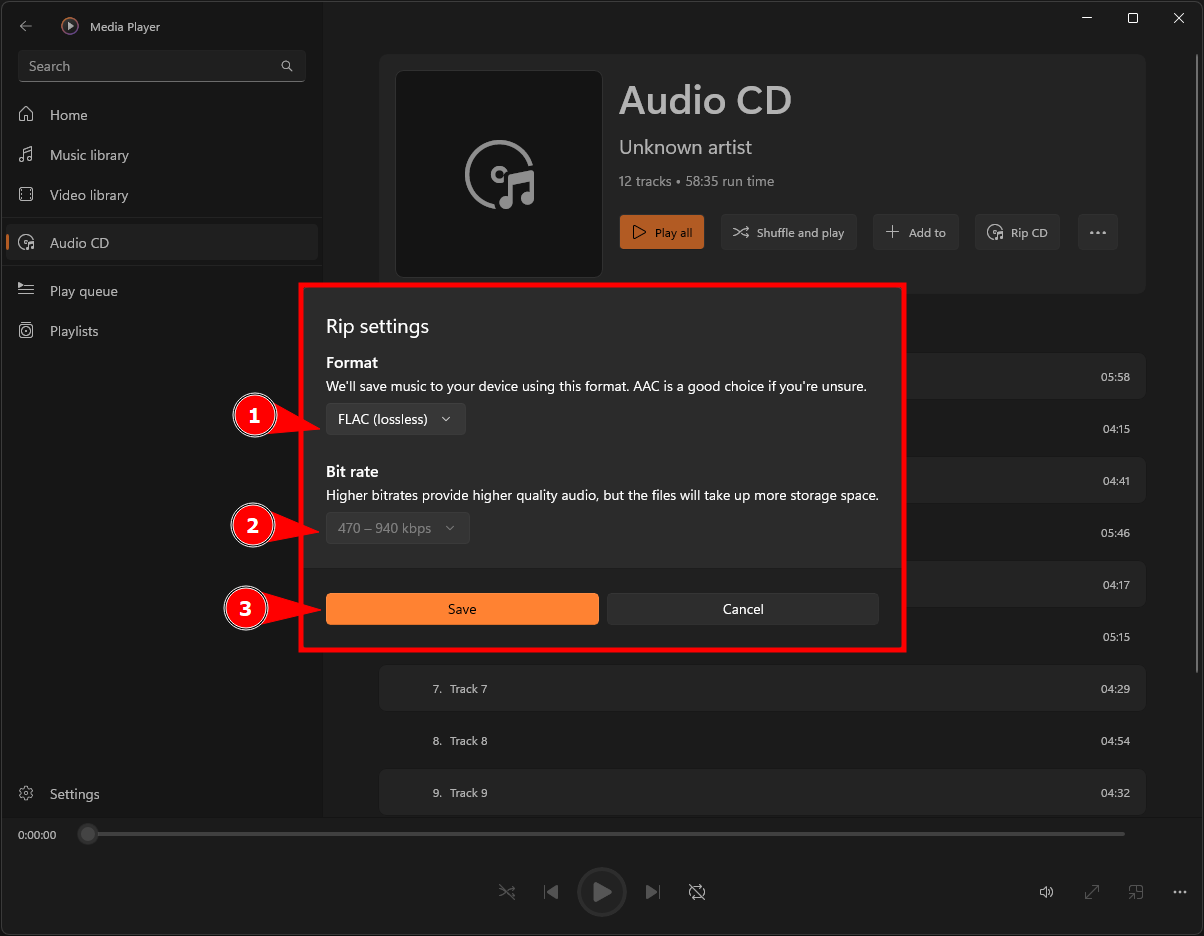This screenshot has height=936, width=1204.
Task: Skip to the next track
Action: click(653, 891)
